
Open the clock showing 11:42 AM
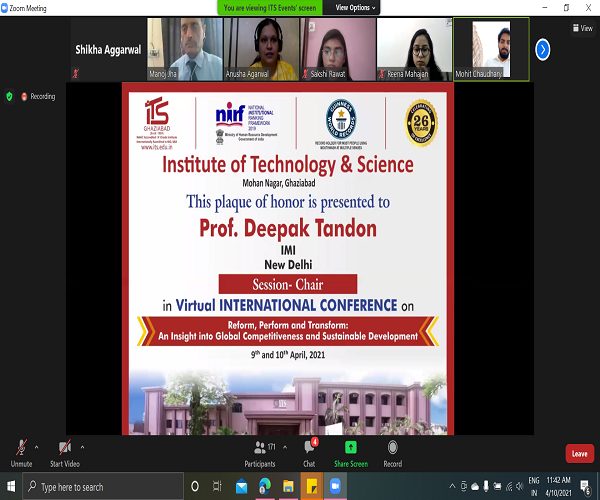tap(558, 486)
